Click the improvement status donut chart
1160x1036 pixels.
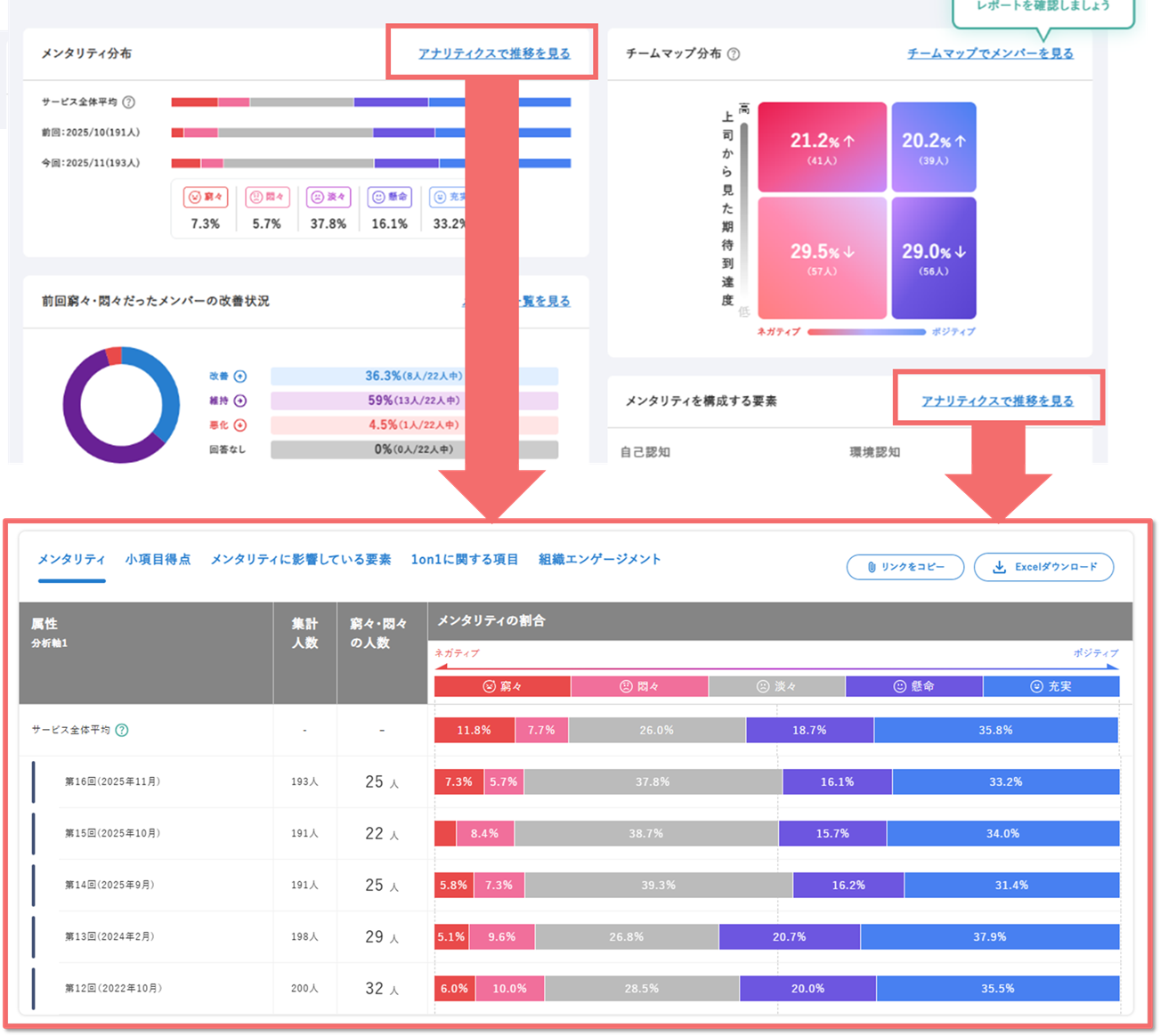[121, 405]
